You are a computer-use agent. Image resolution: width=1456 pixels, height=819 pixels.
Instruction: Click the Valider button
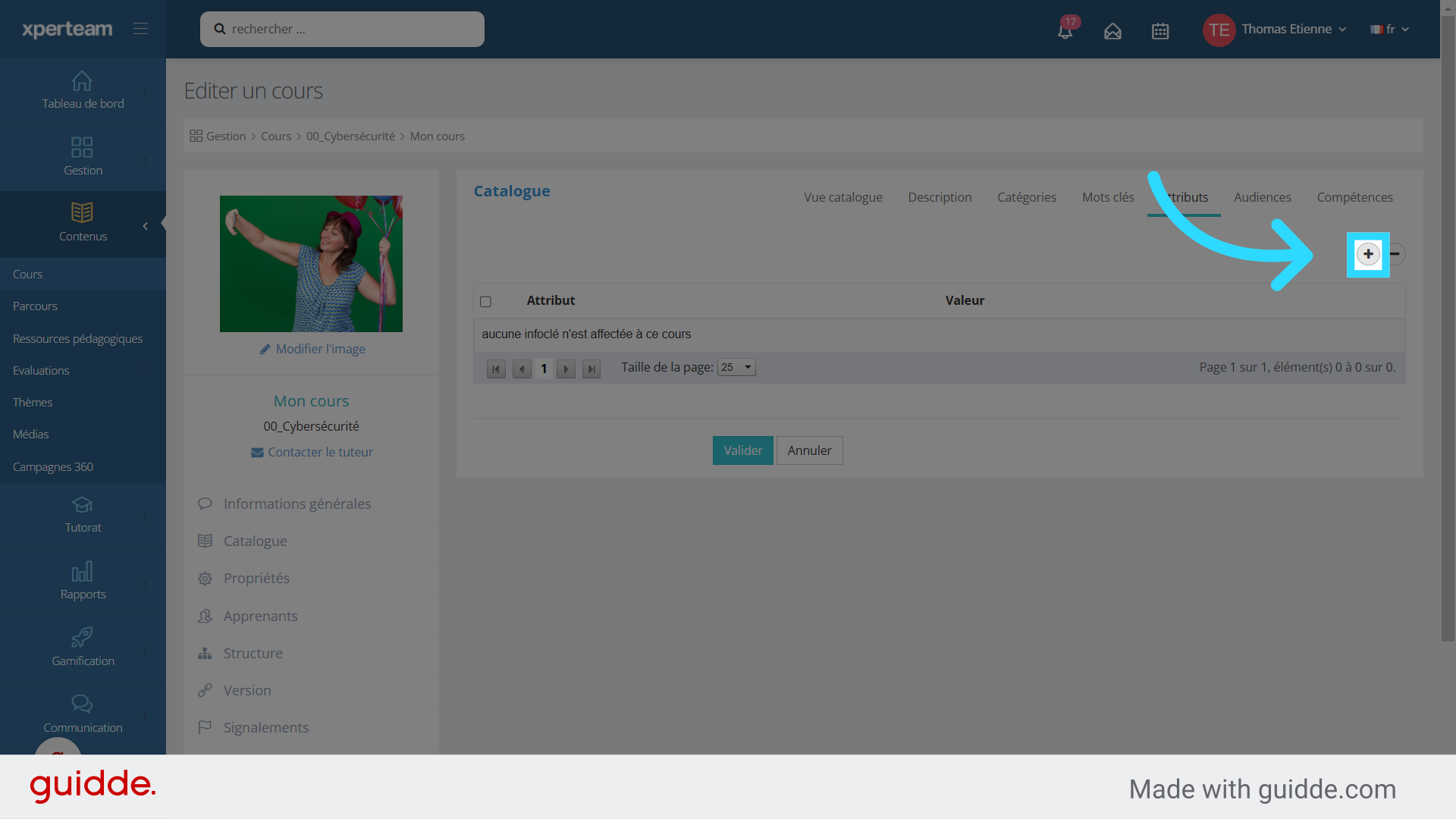742,450
